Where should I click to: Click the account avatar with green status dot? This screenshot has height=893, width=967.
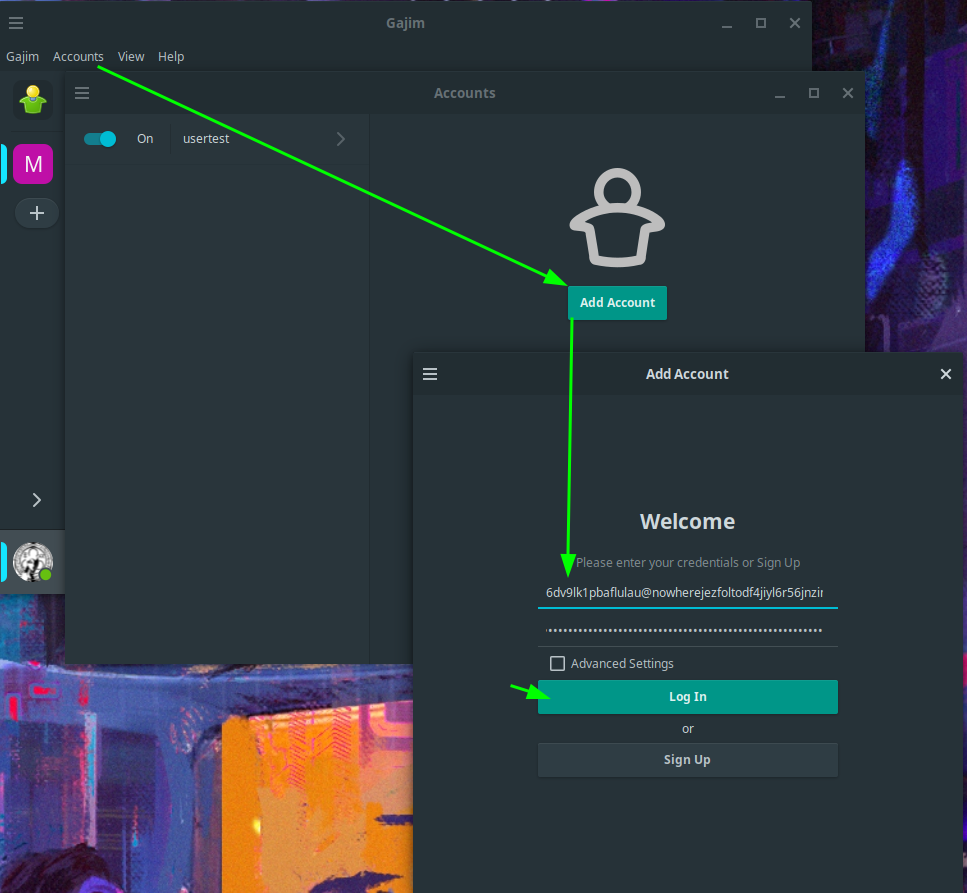[33, 562]
